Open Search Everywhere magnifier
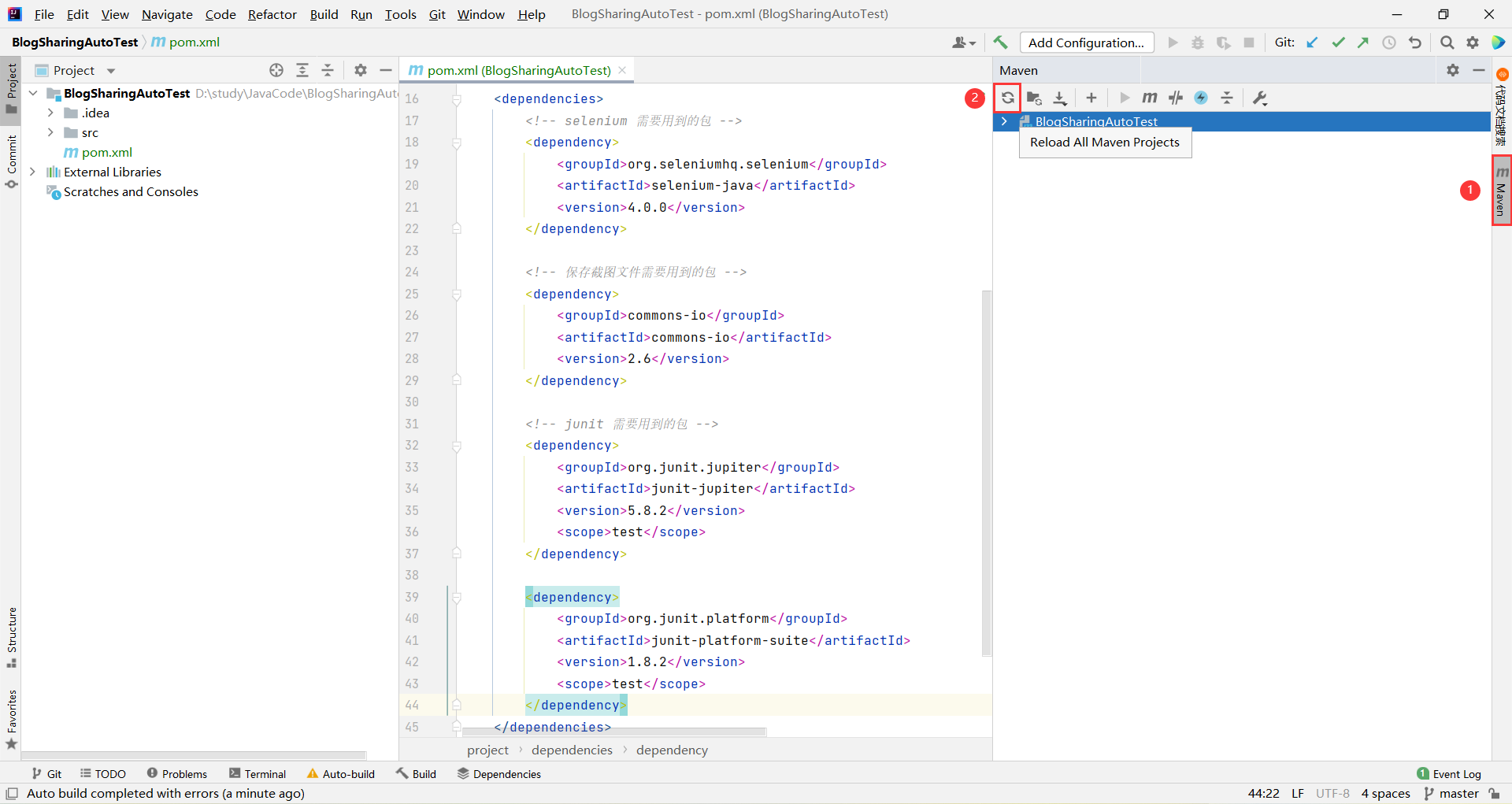Screen dimensions: 1512x804 click(1447, 43)
